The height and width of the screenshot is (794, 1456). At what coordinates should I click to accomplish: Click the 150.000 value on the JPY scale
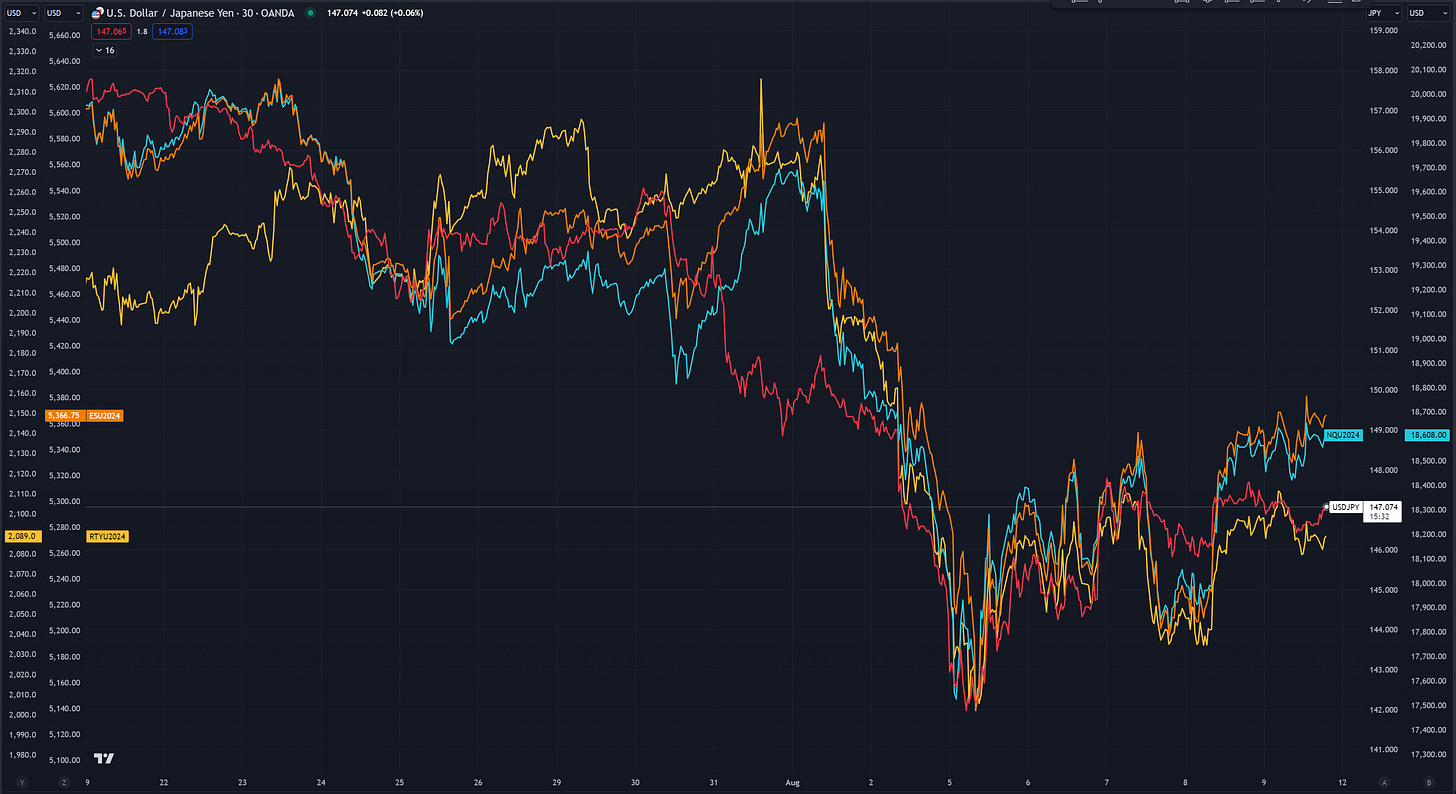click(x=1382, y=390)
